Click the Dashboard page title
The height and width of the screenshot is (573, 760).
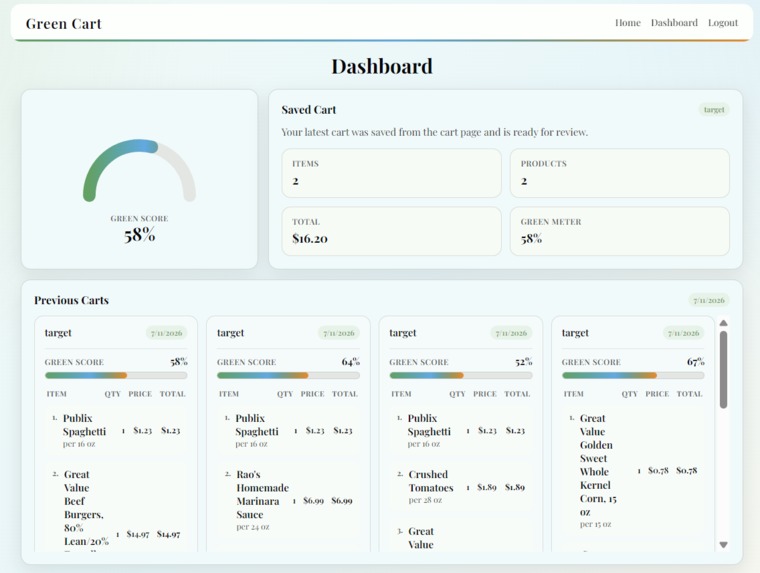point(382,66)
